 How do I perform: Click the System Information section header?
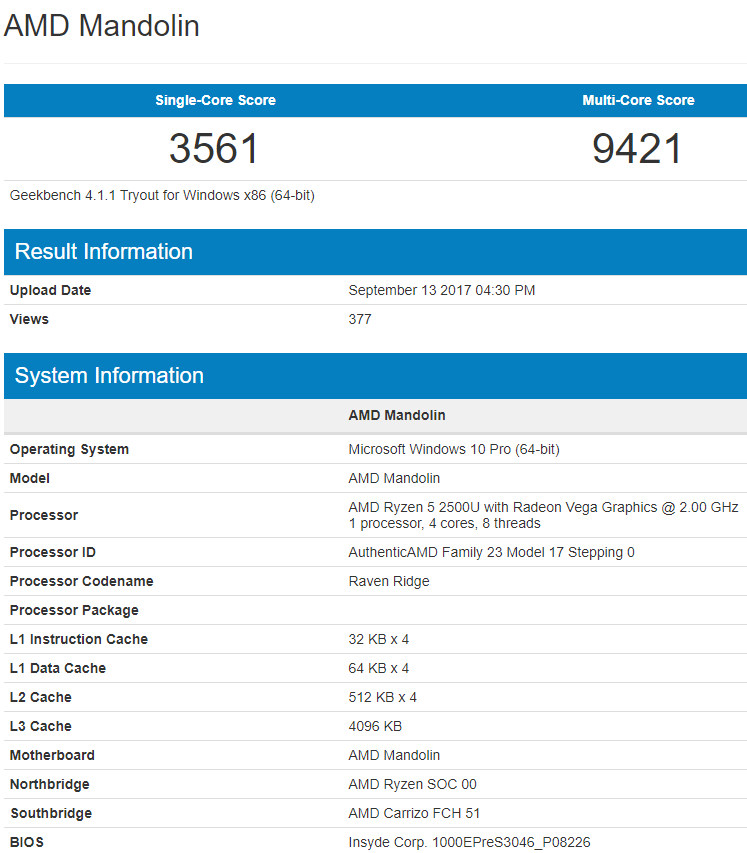[x=109, y=376]
